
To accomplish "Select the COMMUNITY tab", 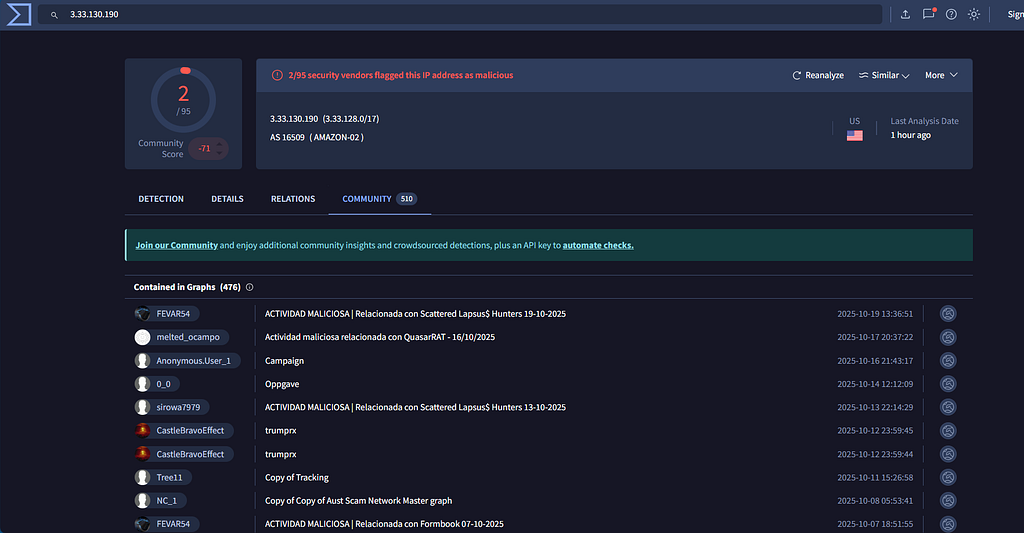I will [x=379, y=199].
